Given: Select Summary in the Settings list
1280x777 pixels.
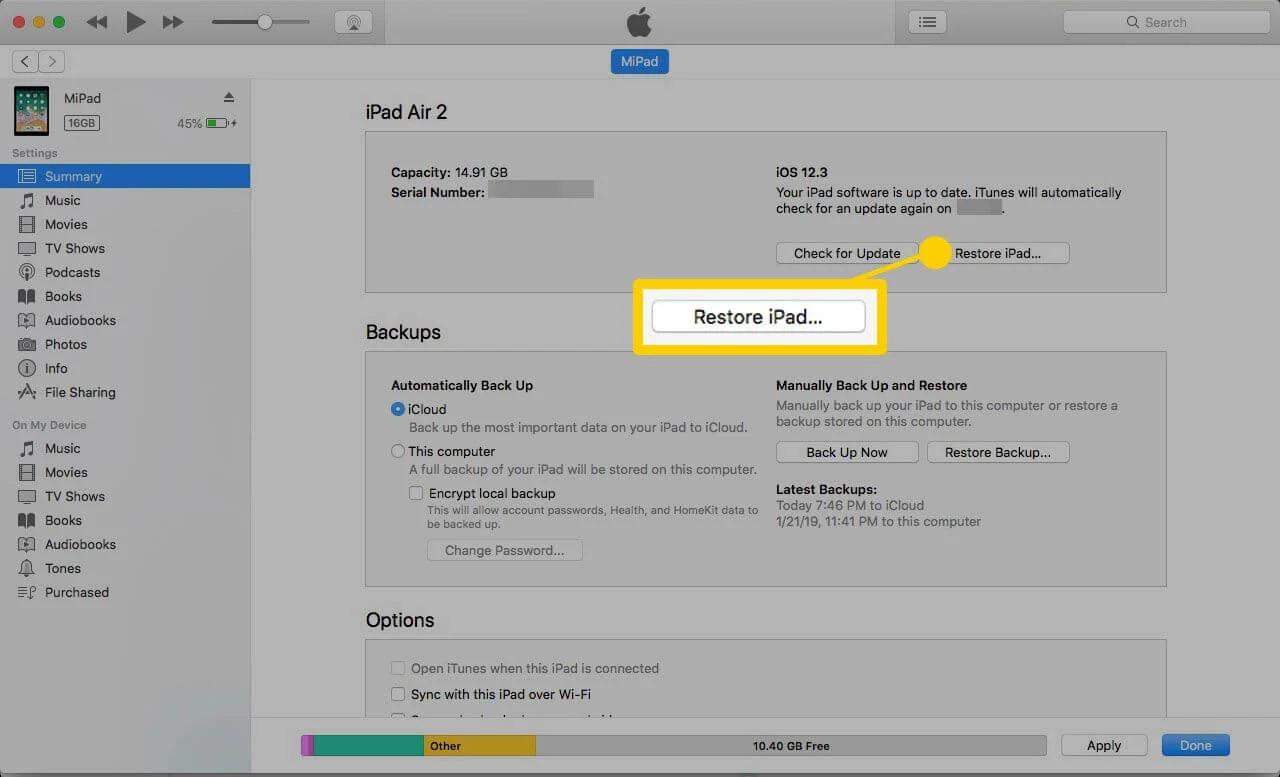Looking at the screenshot, I should (x=75, y=176).
